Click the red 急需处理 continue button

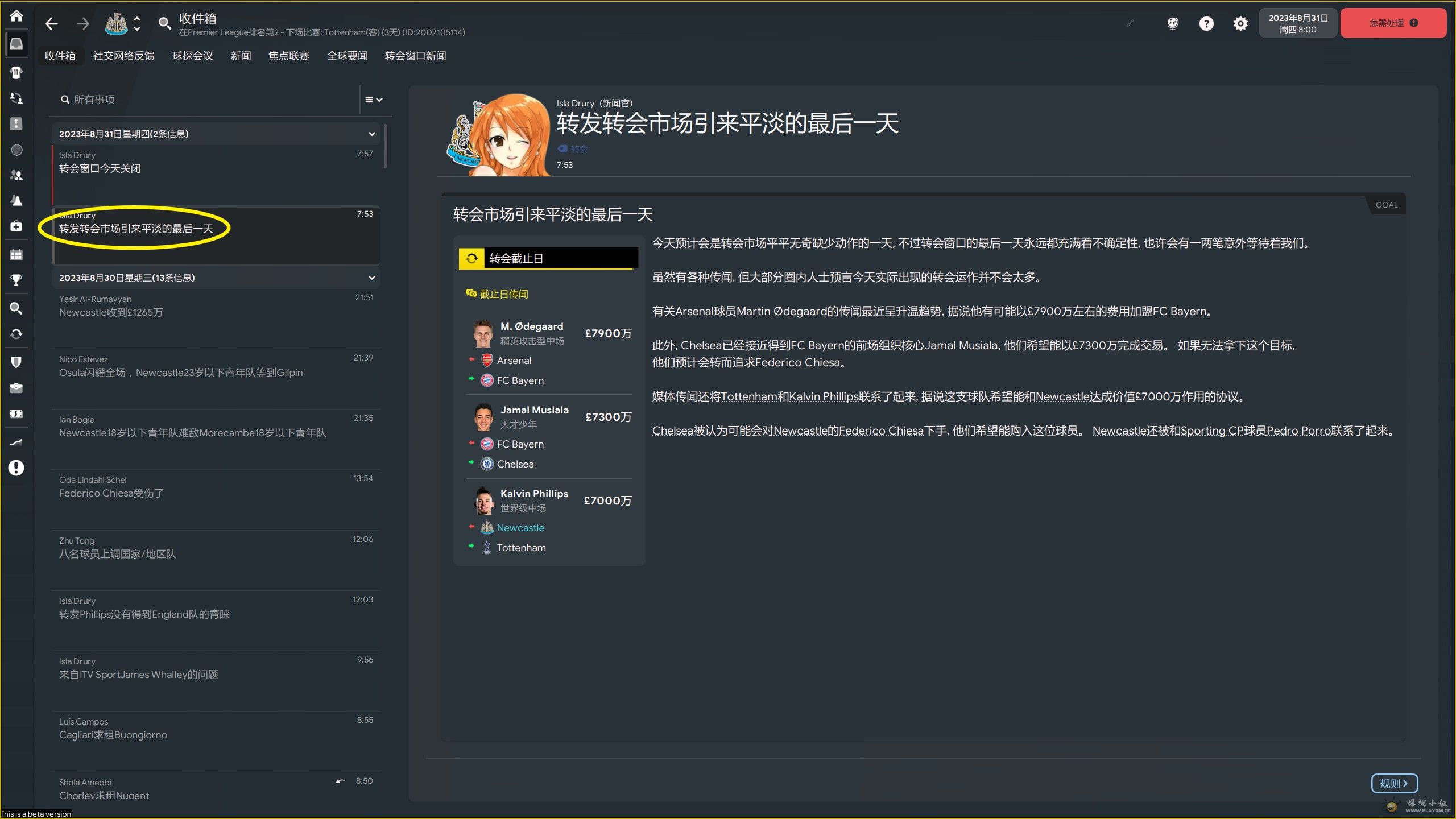(x=1393, y=23)
